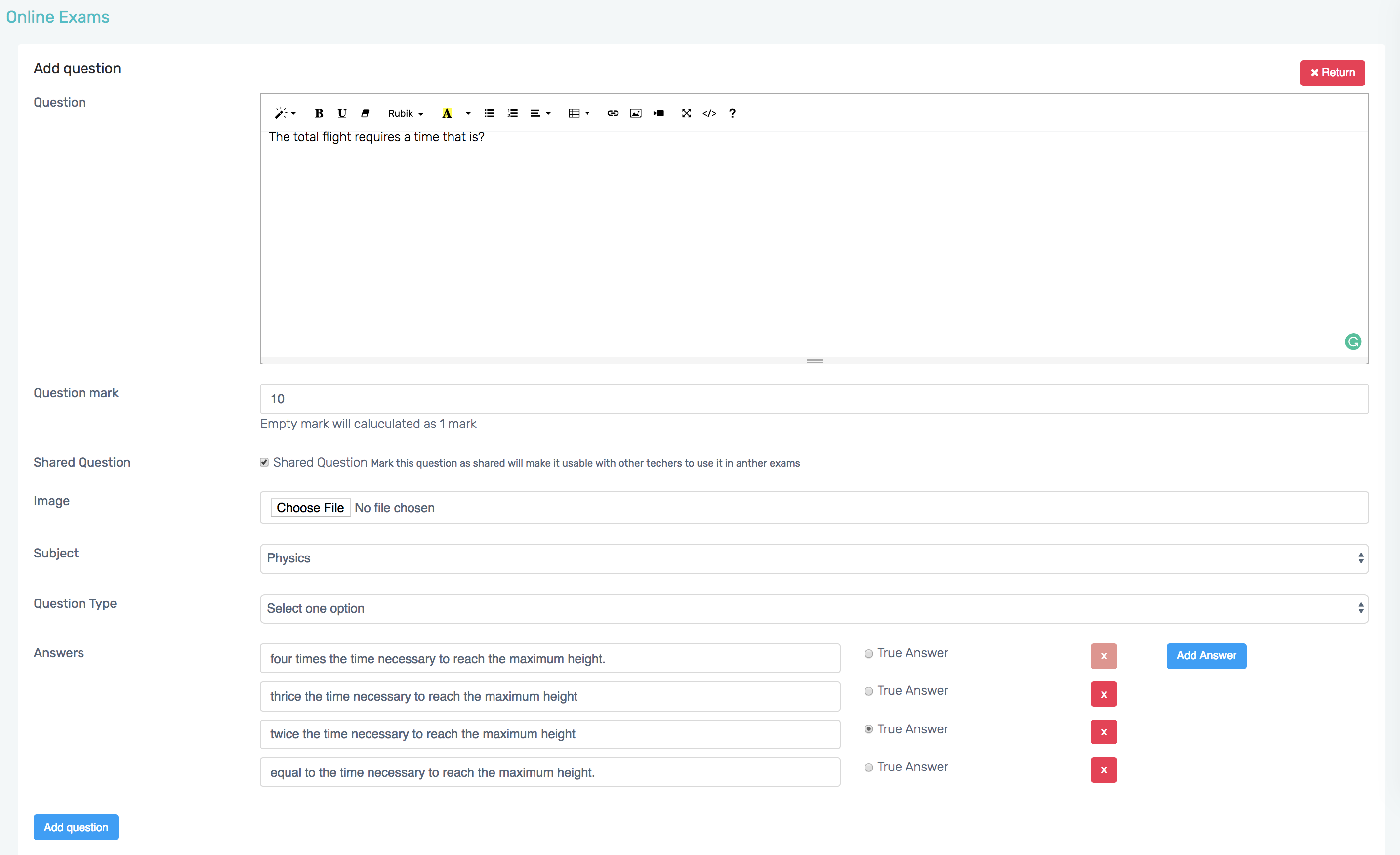The height and width of the screenshot is (855, 1400).
Task: Toggle fullscreen editor mode
Action: pos(686,113)
